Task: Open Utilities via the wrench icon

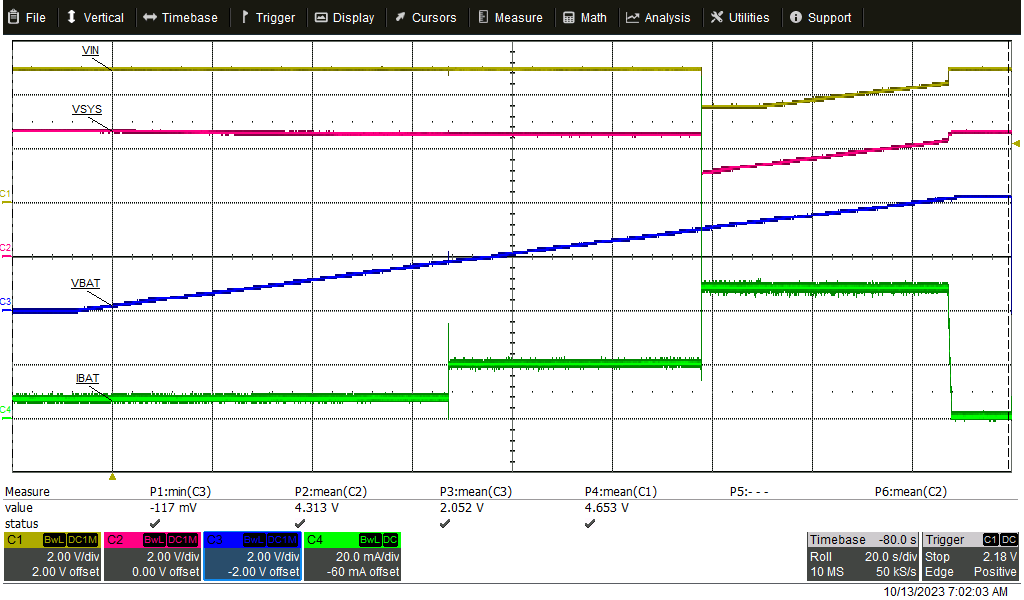Action: [717, 16]
